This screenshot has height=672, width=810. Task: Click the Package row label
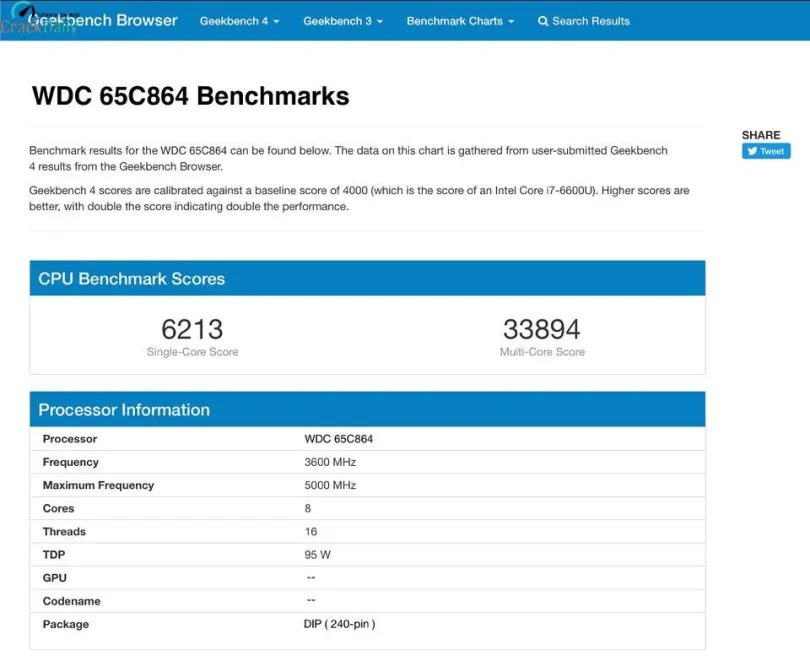tap(66, 624)
